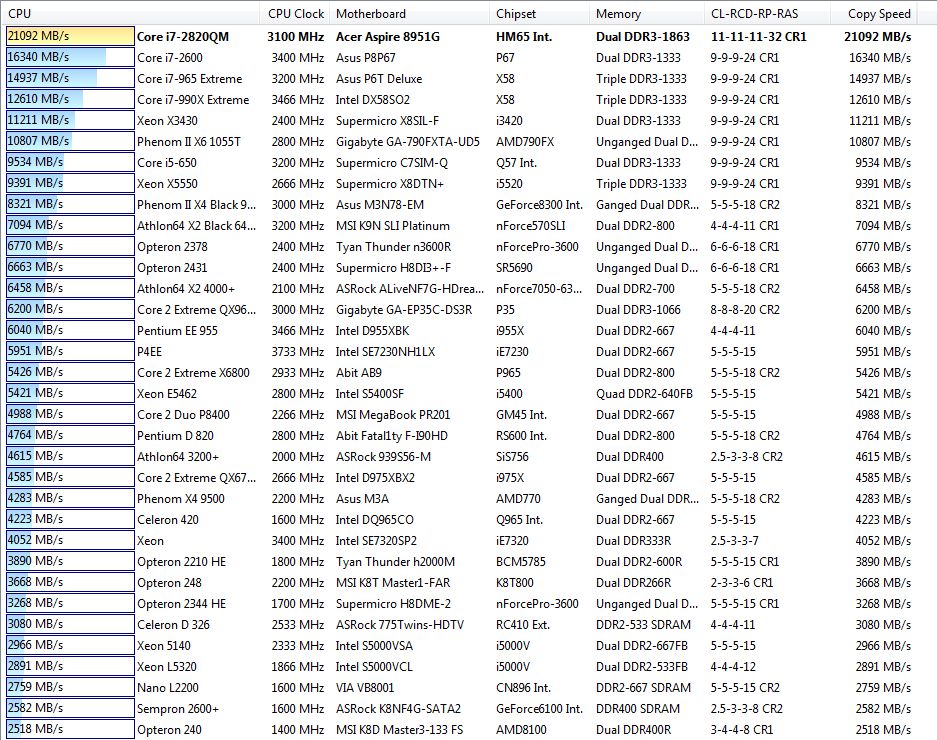Image resolution: width=937 pixels, height=740 pixels.
Task: Click the 2.5-3-3-7 timing cell
Action: click(734, 540)
